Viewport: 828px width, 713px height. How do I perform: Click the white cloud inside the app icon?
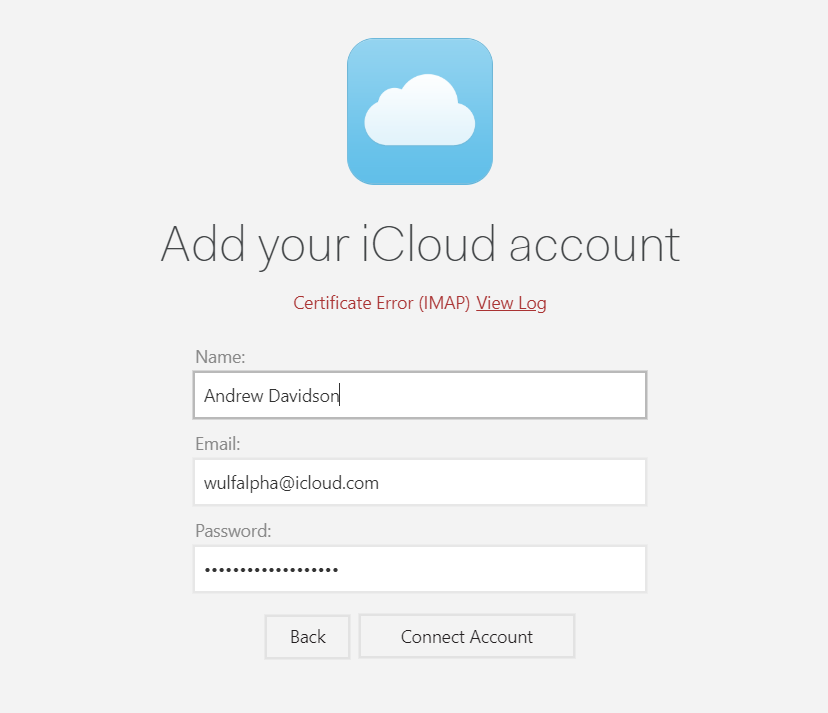[x=419, y=112]
